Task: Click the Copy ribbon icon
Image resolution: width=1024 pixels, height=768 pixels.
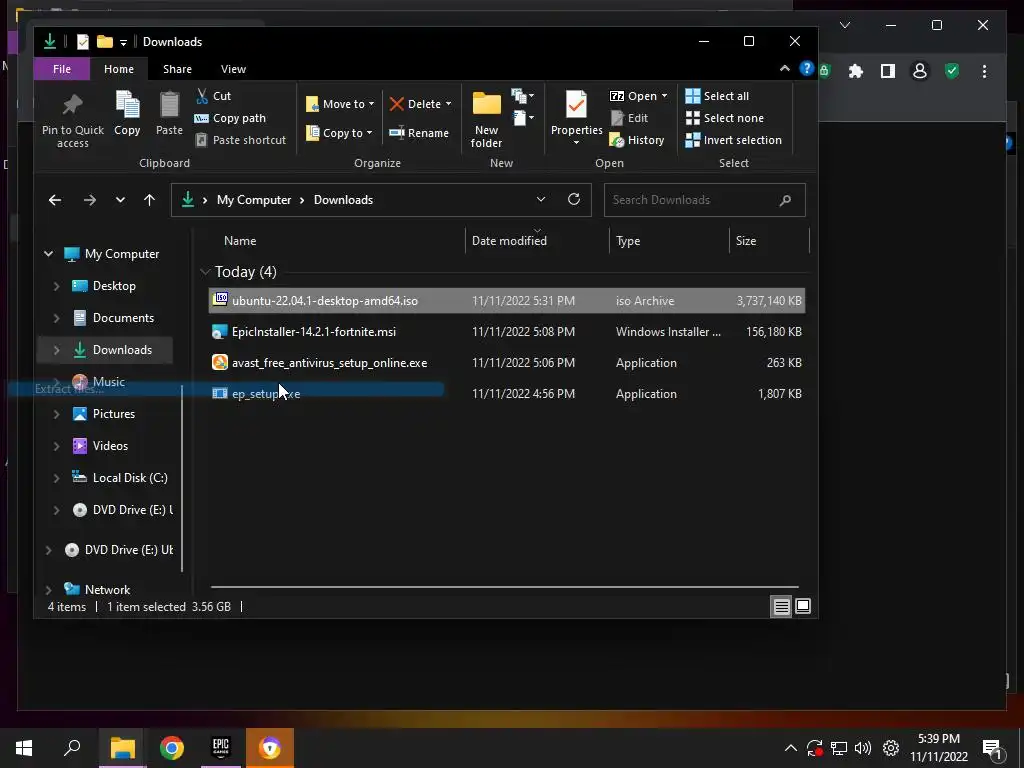Action: 127,104
